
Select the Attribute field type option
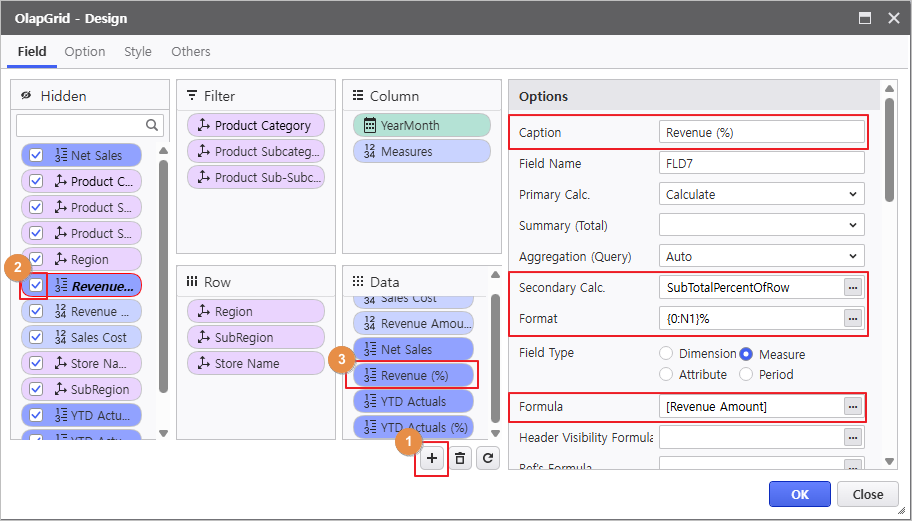click(666, 374)
